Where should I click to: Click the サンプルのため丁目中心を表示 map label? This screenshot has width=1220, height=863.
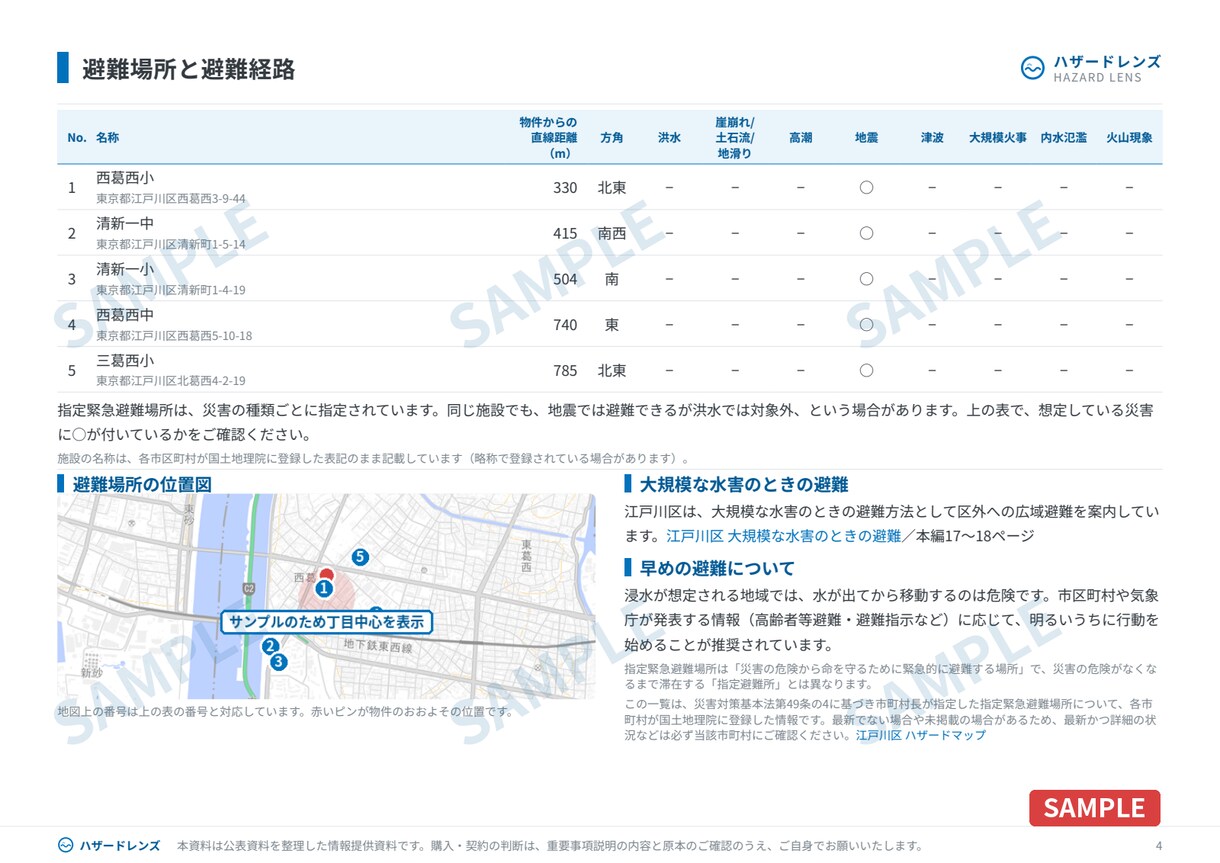pyautogui.click(x=326, y=622)
